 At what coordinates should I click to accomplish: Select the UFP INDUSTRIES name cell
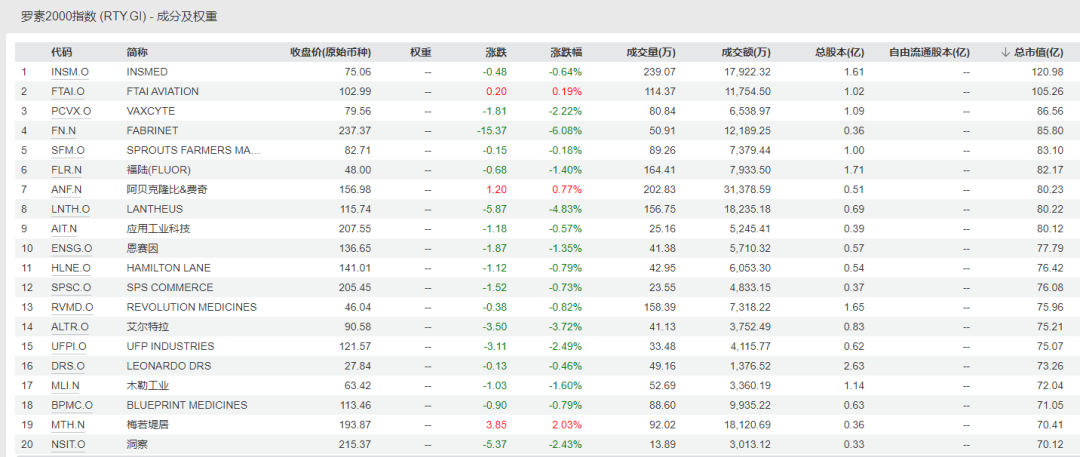(170, 346)
